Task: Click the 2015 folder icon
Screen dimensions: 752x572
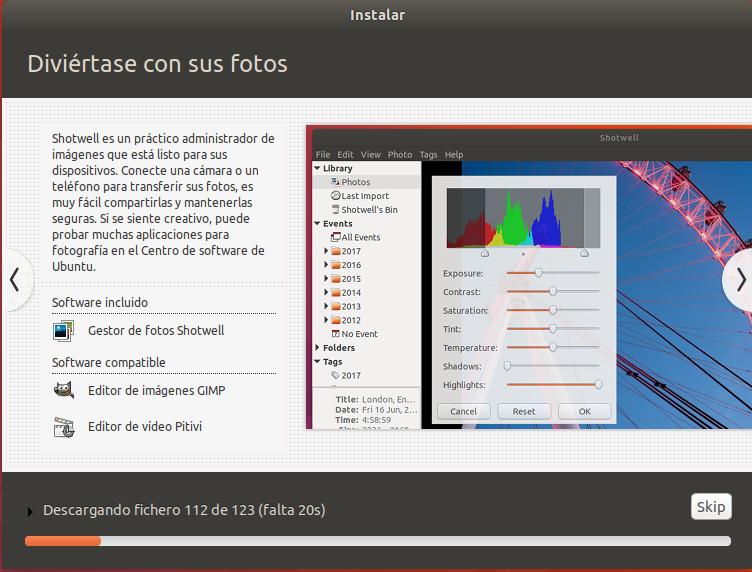Action: (x=336, y=279)
